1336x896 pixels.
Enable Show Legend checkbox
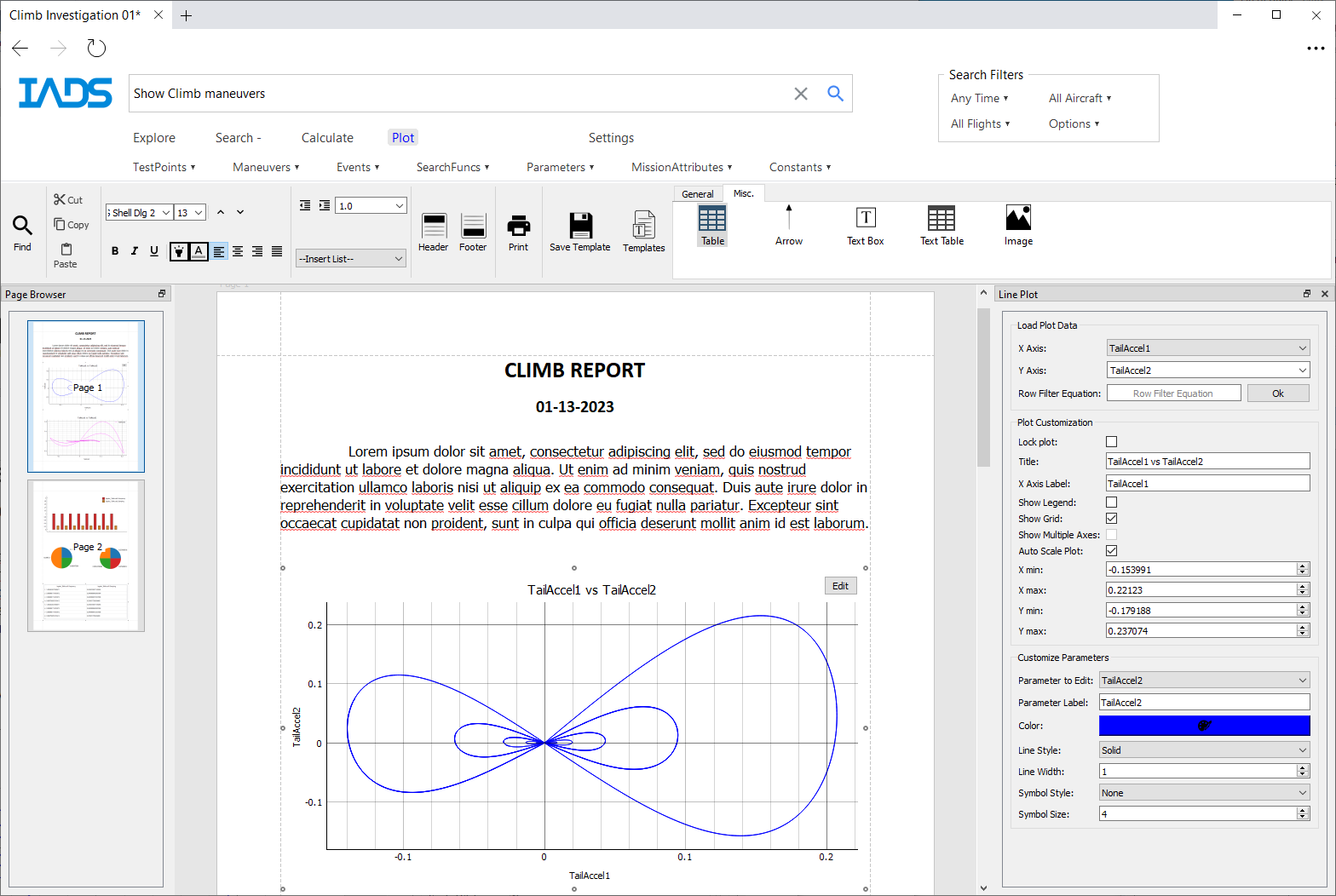(x=1111, y=502)
